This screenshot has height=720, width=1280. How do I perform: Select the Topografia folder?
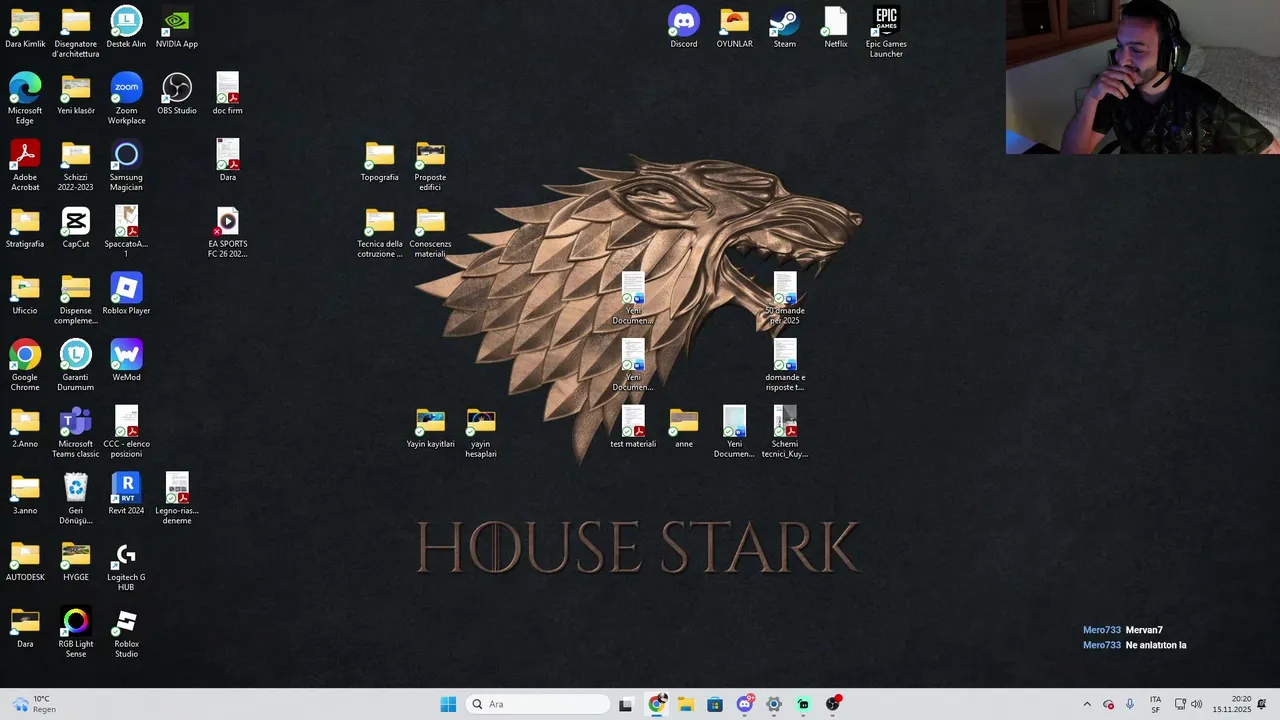tap(380, 161)
